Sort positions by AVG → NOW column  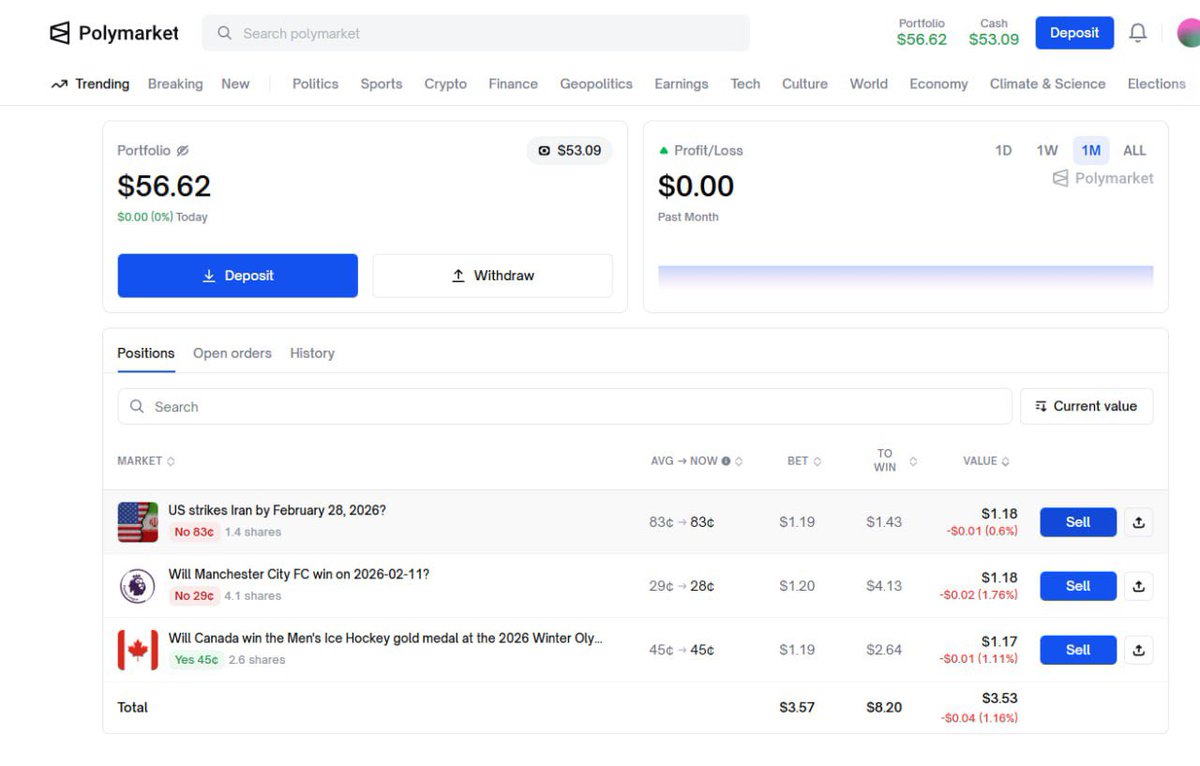click(697, 461)
